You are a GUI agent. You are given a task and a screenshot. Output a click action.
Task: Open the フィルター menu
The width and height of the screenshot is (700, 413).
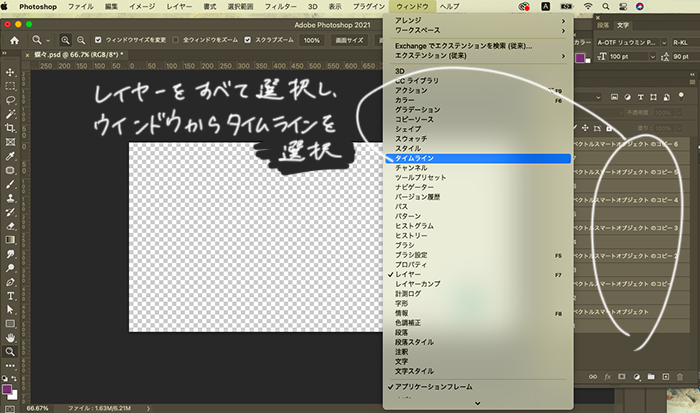(280, 7)
